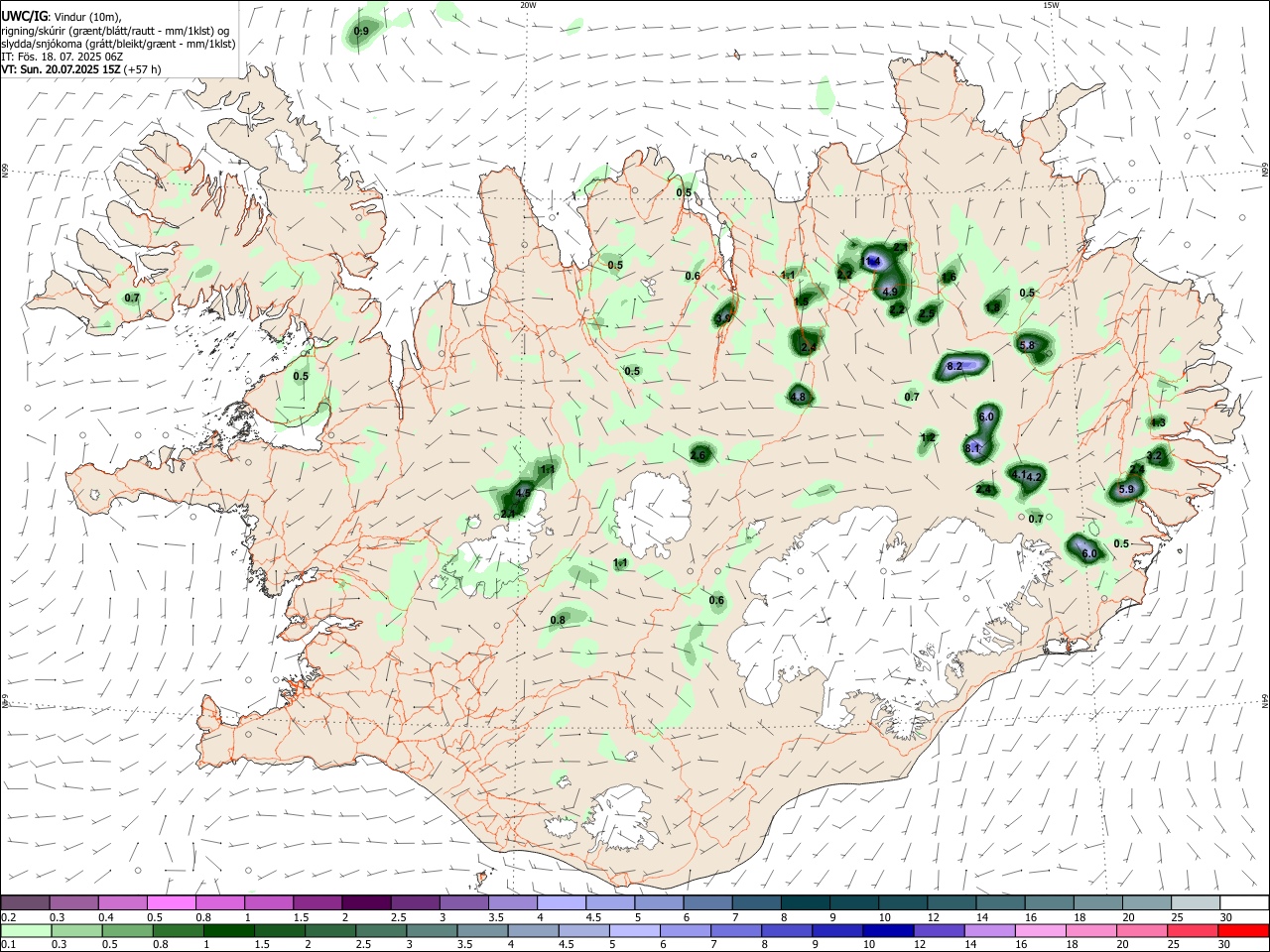This screenshot has height=952, width=1270.
Task: Pick the bright magenta 0.5 swatch in upper legend row
Action: [x=171, y=903]
